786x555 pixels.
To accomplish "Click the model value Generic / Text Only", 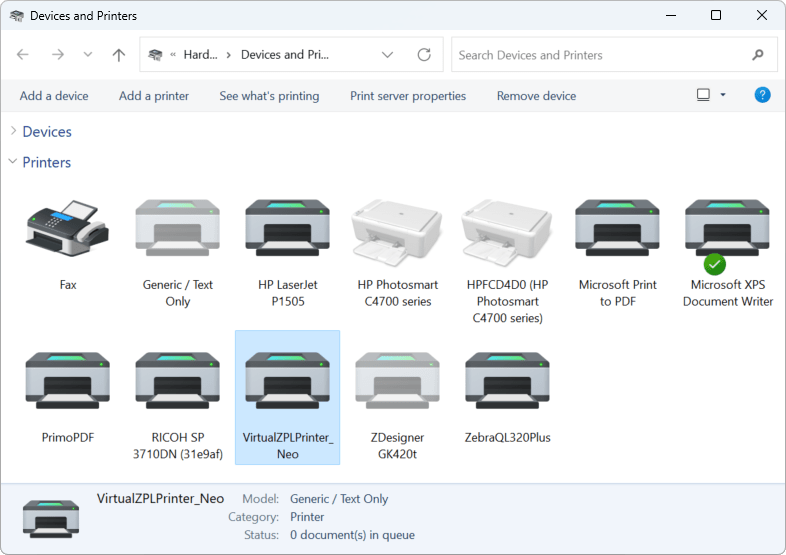I will (x=339, y=499).
